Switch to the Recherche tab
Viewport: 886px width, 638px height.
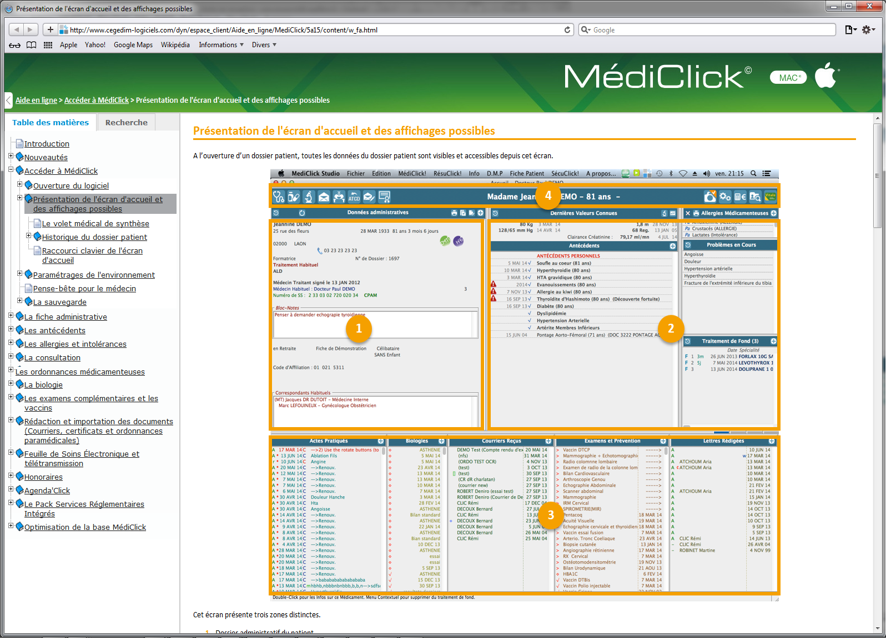[x=126, y=122]
